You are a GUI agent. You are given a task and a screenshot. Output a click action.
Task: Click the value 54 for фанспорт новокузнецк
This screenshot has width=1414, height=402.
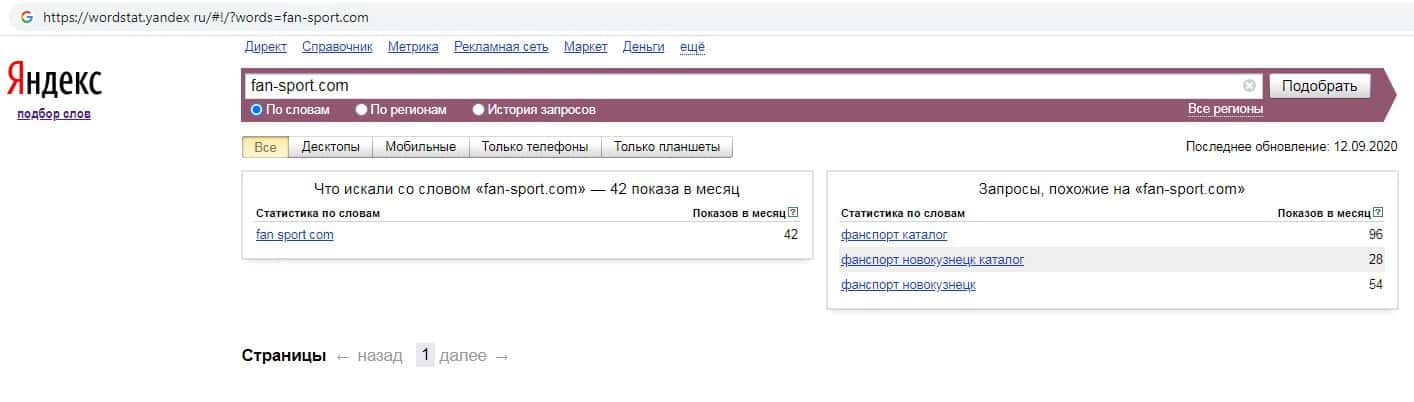pyautogui.click(x=1376, y=285)
